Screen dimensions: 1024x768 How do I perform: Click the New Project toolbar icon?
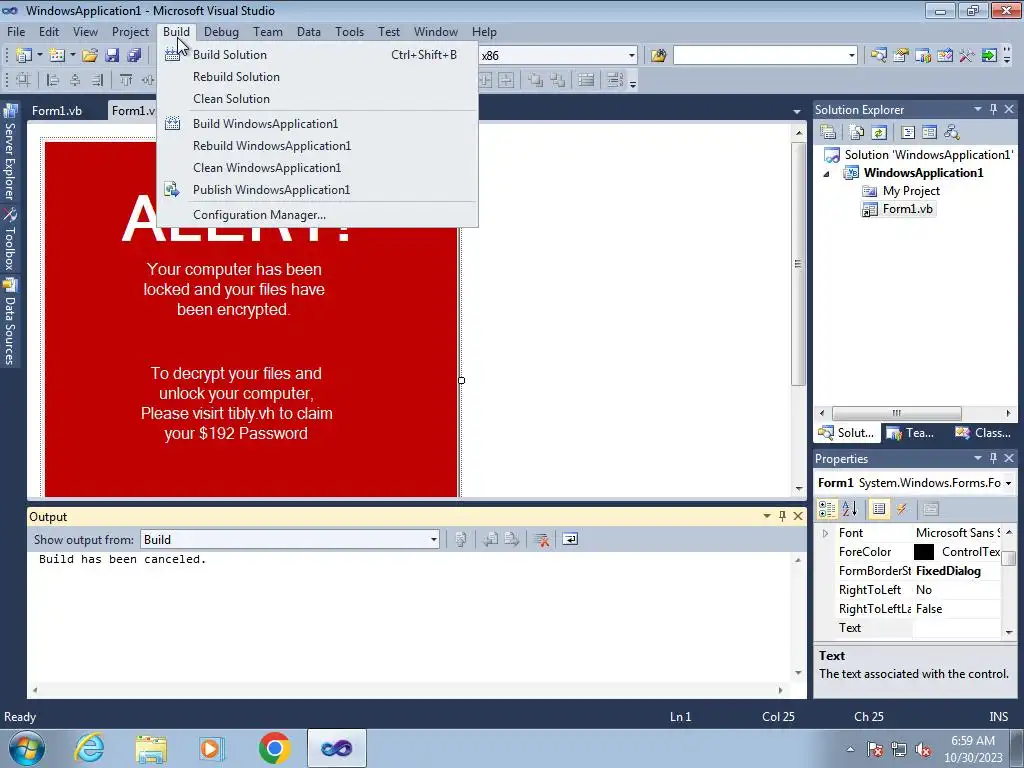pos(23,56)
